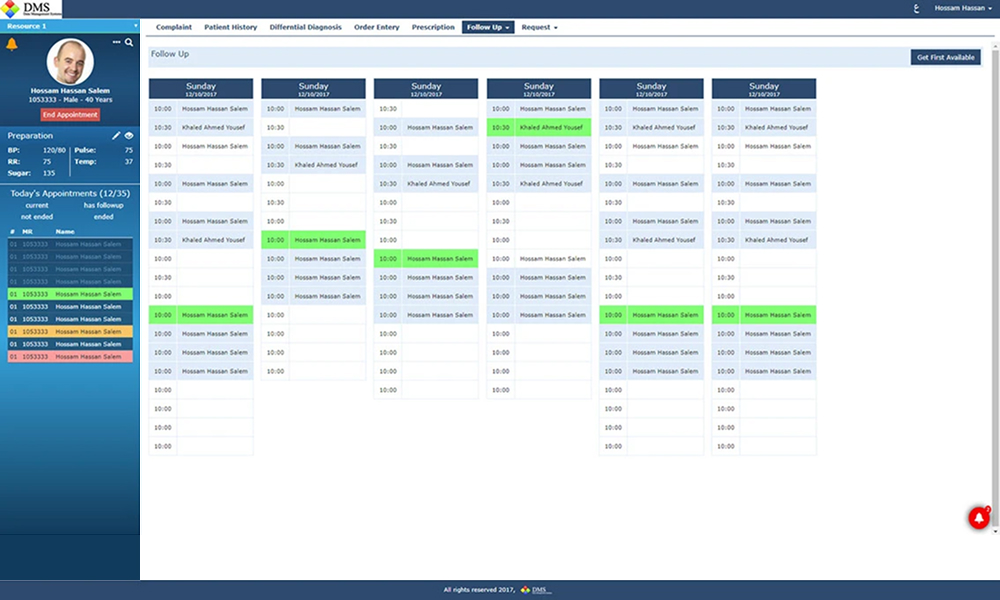Switch to the Patient History tab
Viewport: 1000px width, 600px height.
pyautogui.click(x=230, y=27)
